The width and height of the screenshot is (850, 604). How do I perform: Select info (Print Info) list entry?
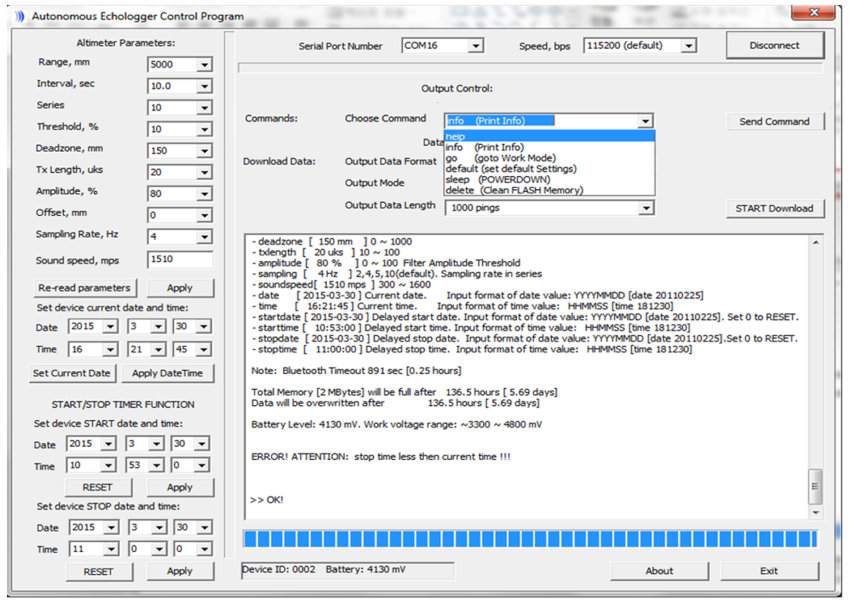[549, 147]
